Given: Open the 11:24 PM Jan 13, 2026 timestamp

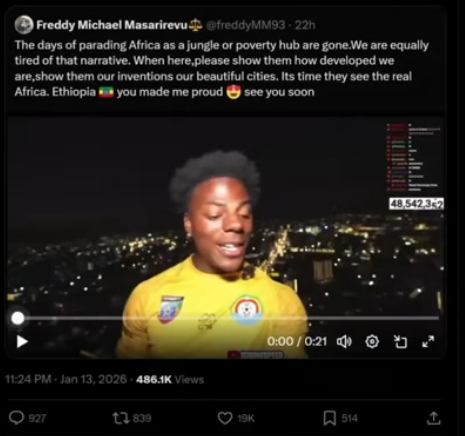Looking at the screenshot, I should [x=66, y=379].
